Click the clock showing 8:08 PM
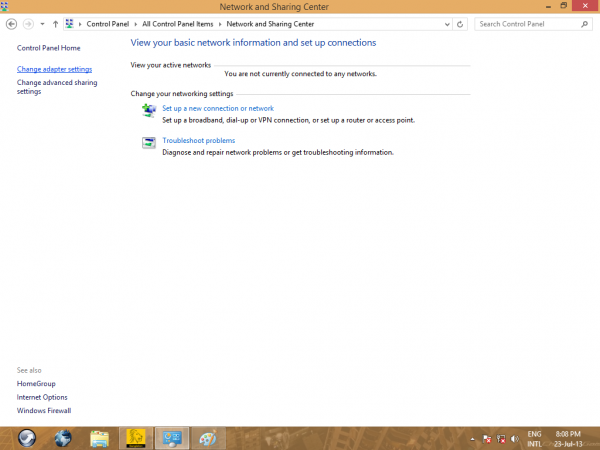The width and height of the screenshot is (600, 450). (568, 434)
